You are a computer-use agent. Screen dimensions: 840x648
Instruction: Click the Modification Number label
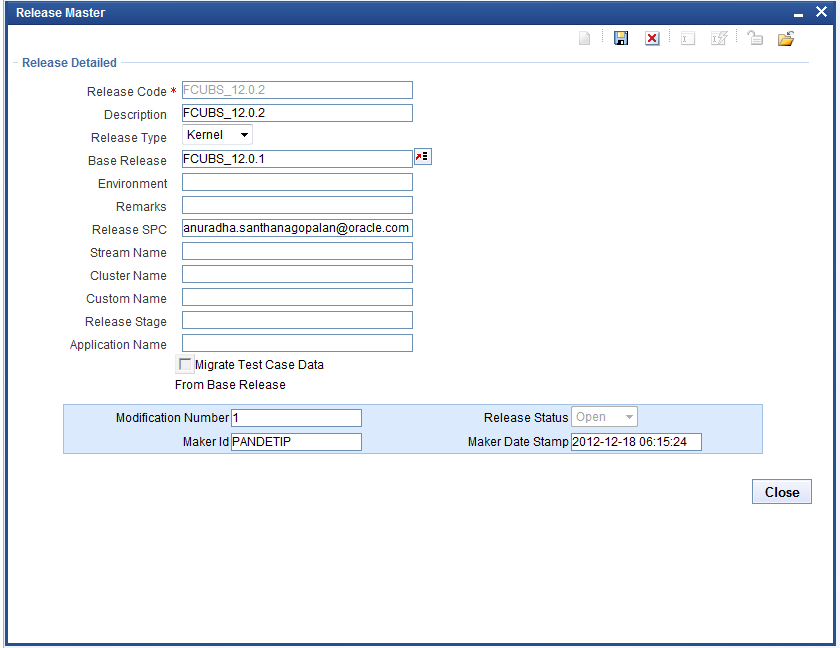coord(172,418)
